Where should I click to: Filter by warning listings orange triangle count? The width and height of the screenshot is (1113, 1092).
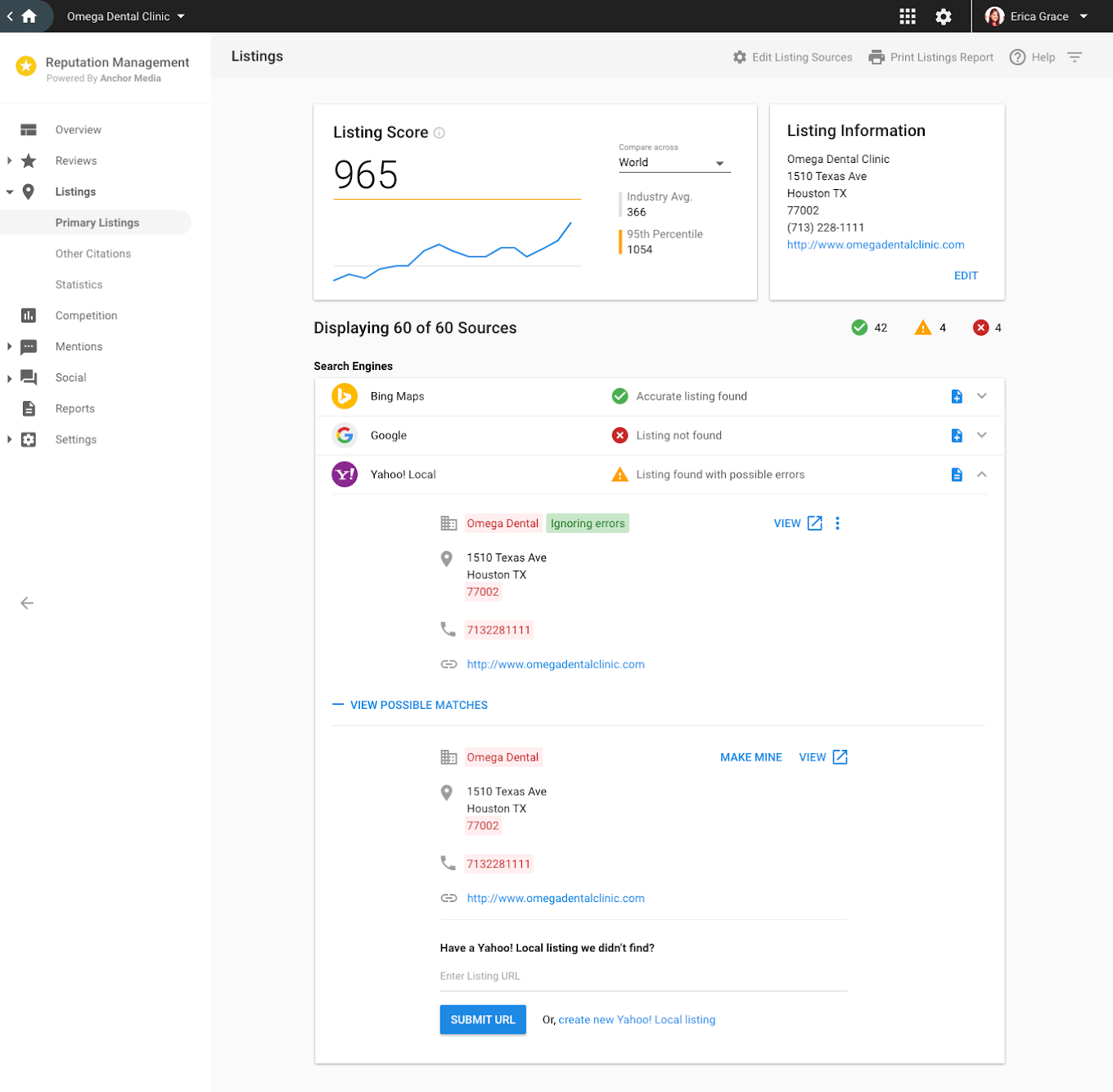pyautogui.click(x=931, y=327)
